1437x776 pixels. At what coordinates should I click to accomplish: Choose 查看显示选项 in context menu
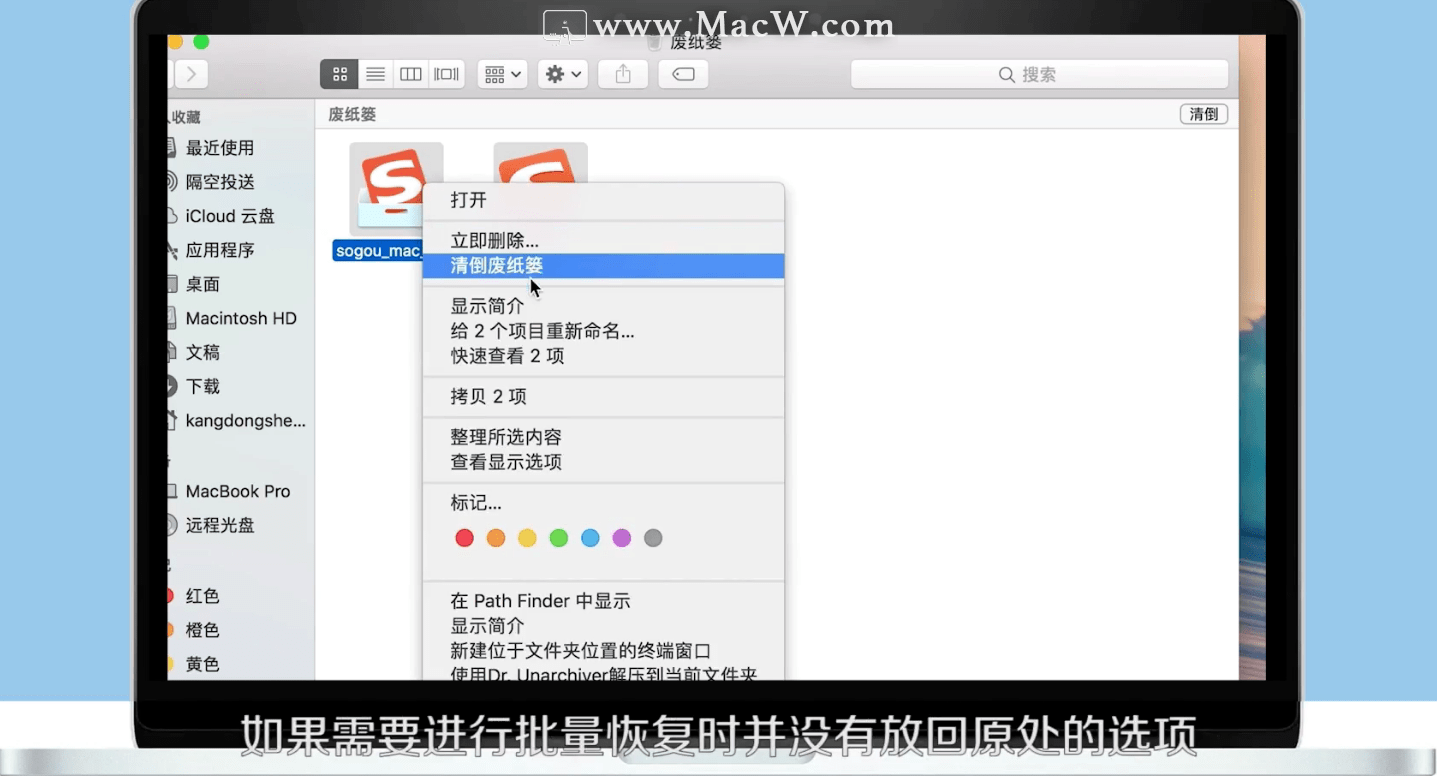point(603,462)
